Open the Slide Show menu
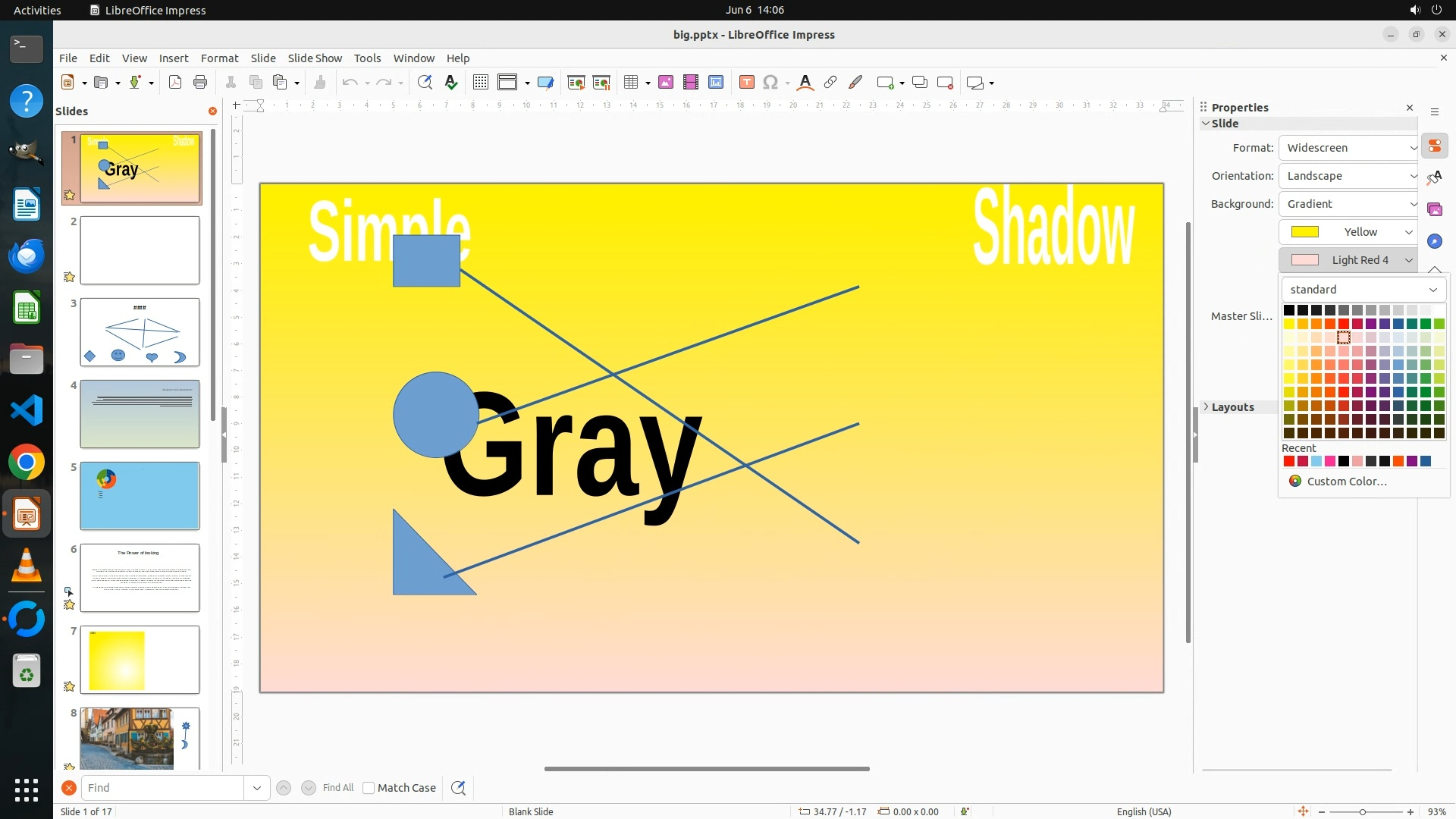 coord(315,58)
